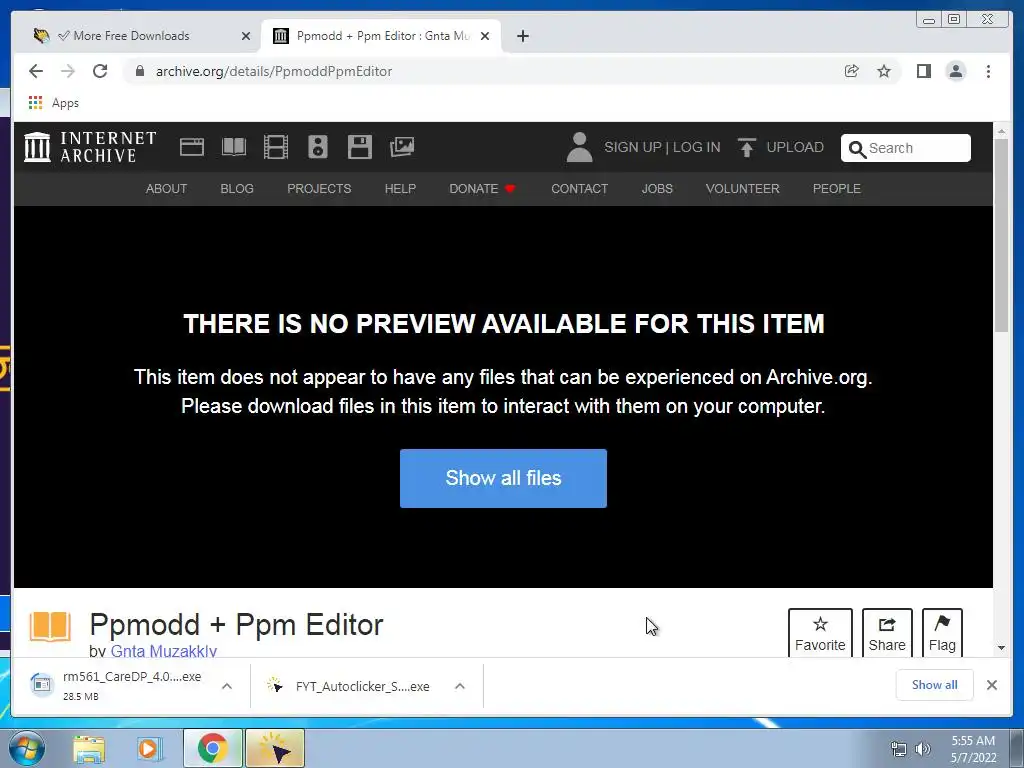
Task: Click the Favorite button
Action: tap(820, 633)
